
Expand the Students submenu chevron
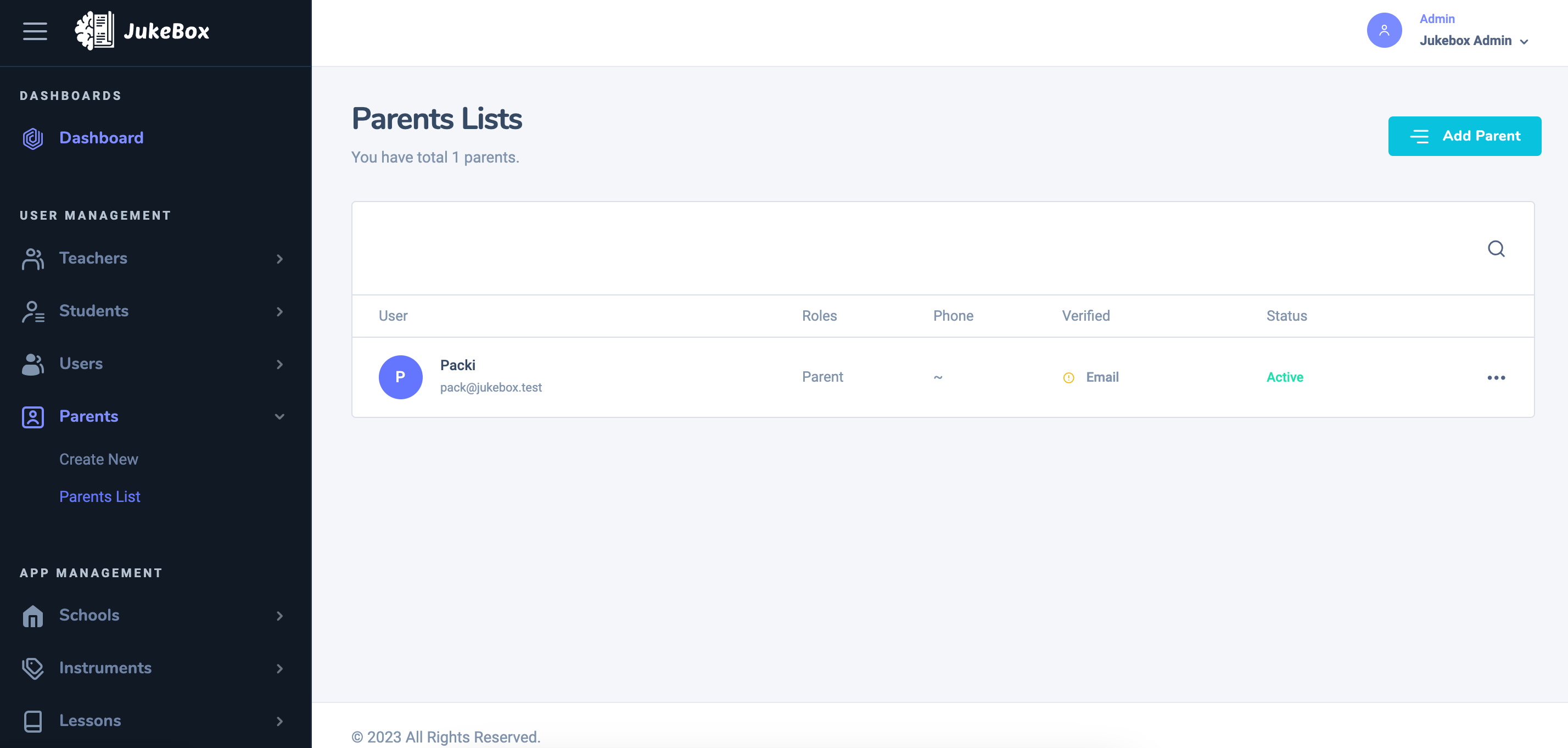point(279,312)
